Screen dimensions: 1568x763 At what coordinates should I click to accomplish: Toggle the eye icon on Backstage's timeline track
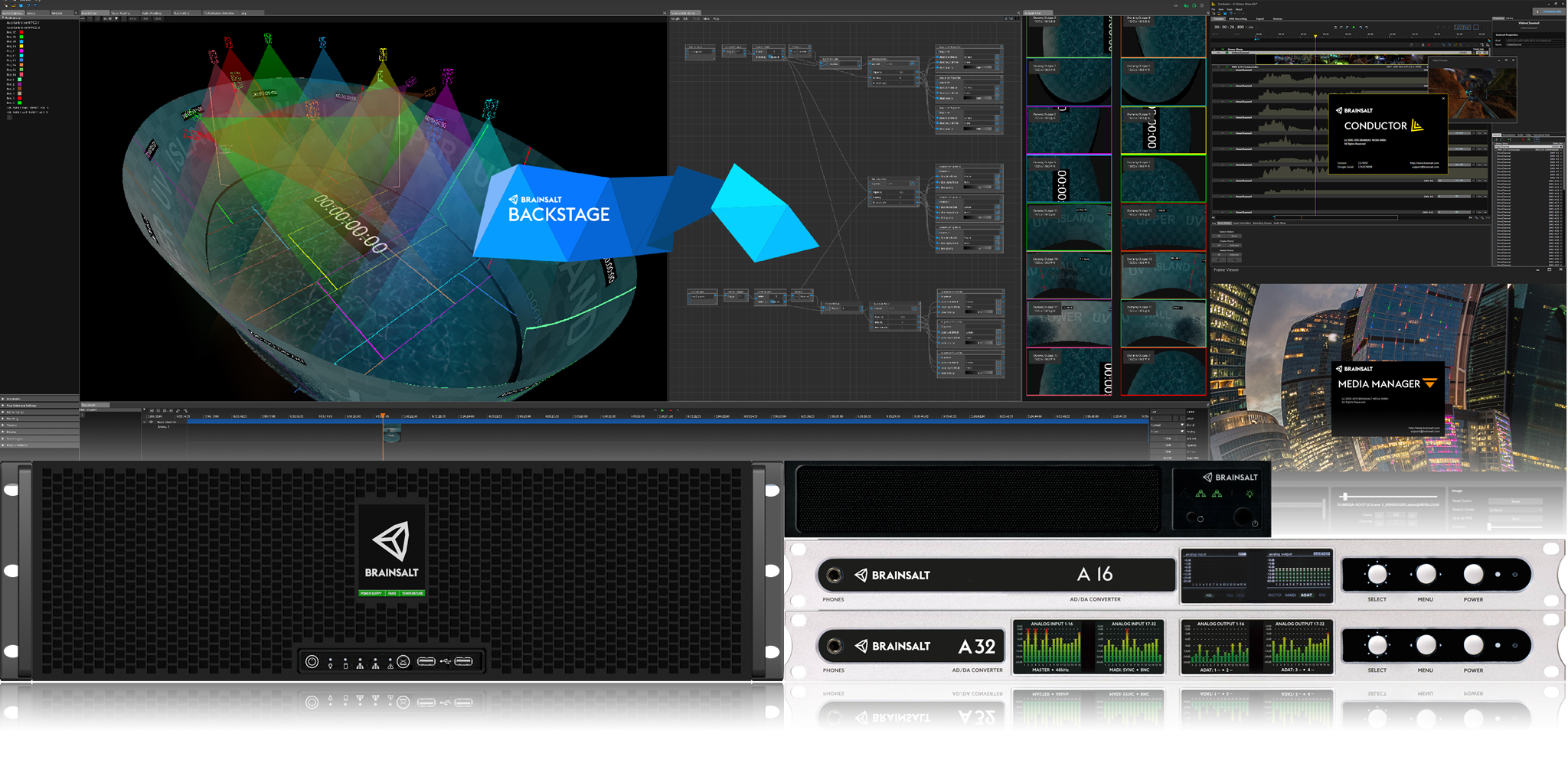pos(151,422)
